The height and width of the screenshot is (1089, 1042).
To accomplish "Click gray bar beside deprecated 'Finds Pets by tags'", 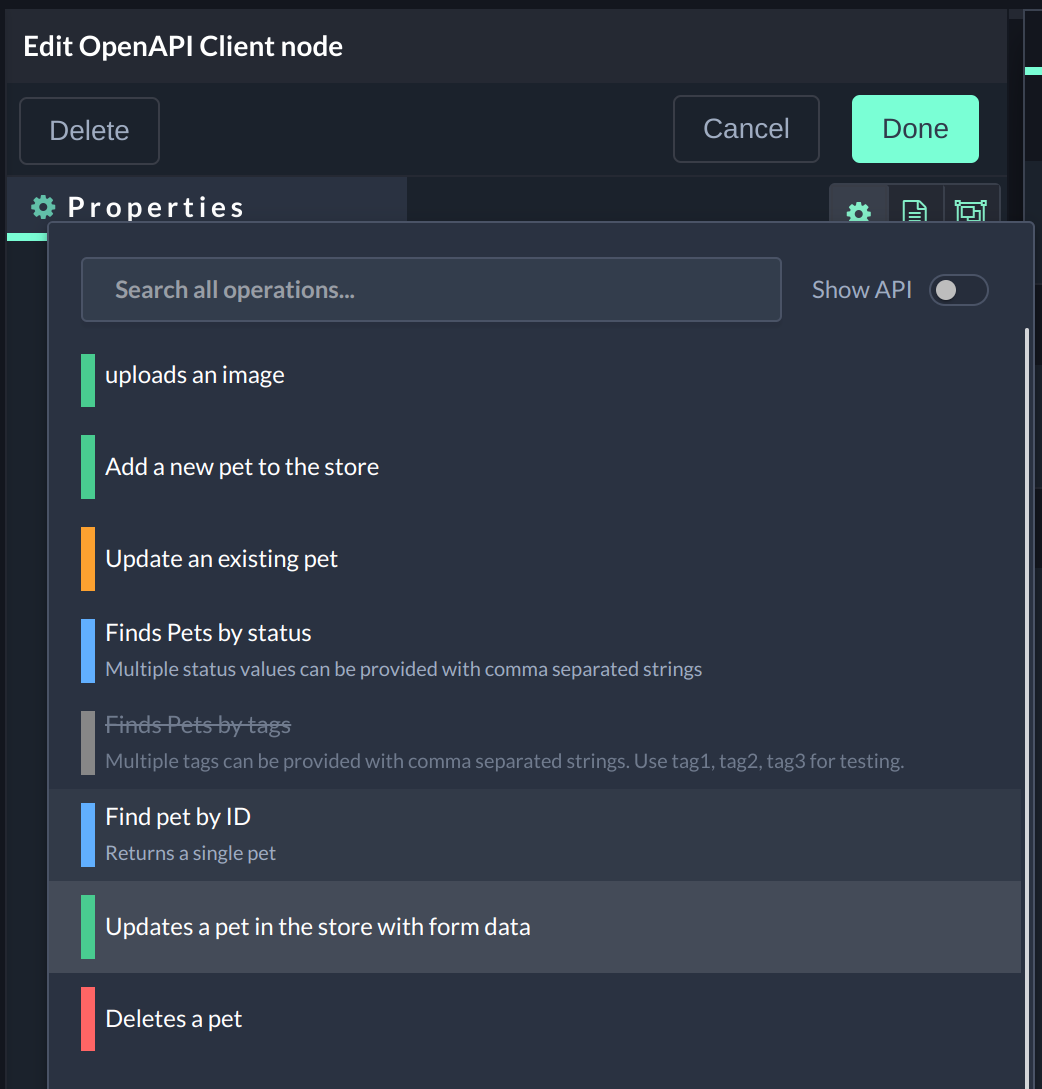I will (x=88, y=743).
